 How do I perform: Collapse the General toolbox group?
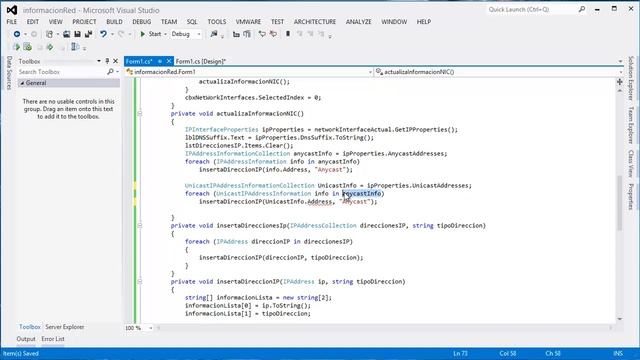[22, 83]
